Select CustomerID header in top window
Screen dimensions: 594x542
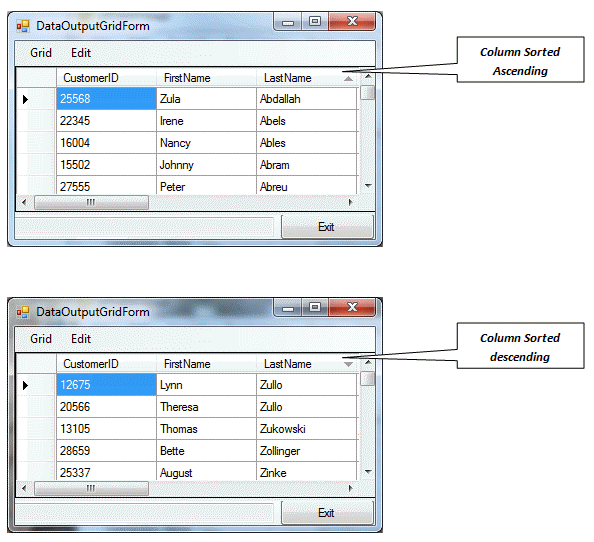click(x=106, y=78)
